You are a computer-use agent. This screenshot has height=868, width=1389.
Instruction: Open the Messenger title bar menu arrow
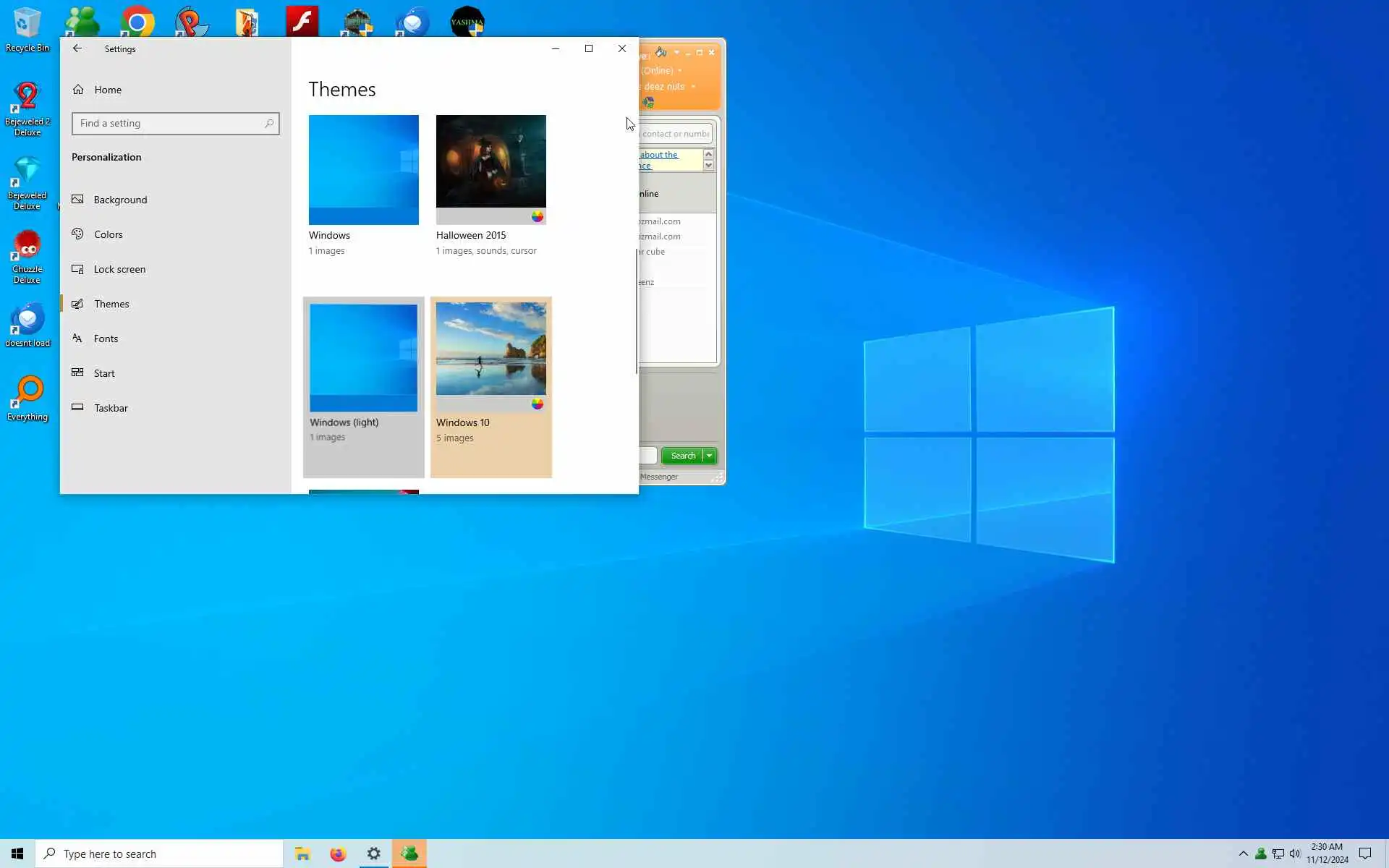tap(676, 52)
